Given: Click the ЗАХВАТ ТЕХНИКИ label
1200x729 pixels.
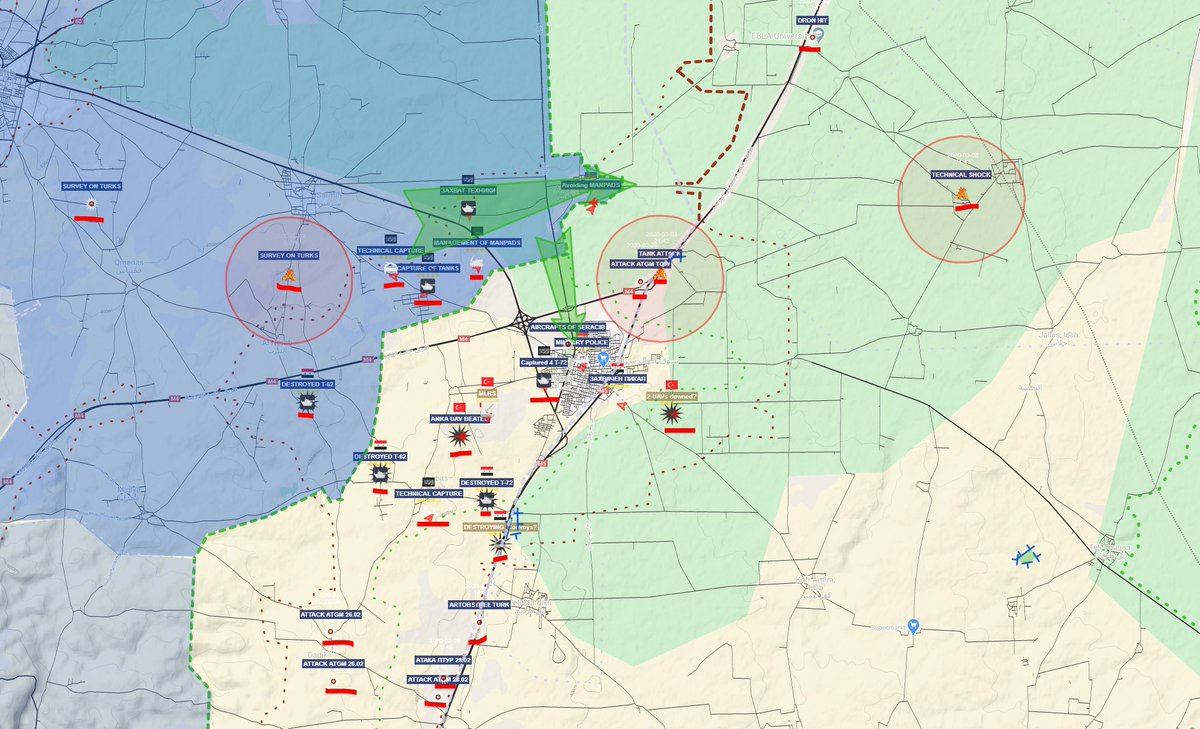Looking at the screenshot, I should click(468, 189).
